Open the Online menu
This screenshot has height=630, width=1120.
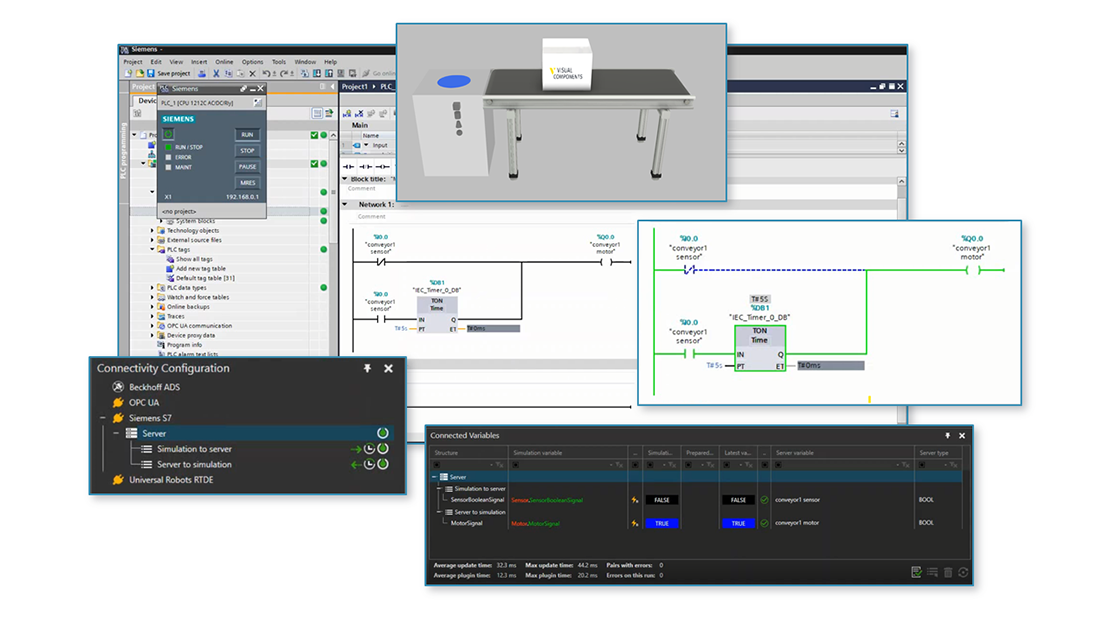224,62
